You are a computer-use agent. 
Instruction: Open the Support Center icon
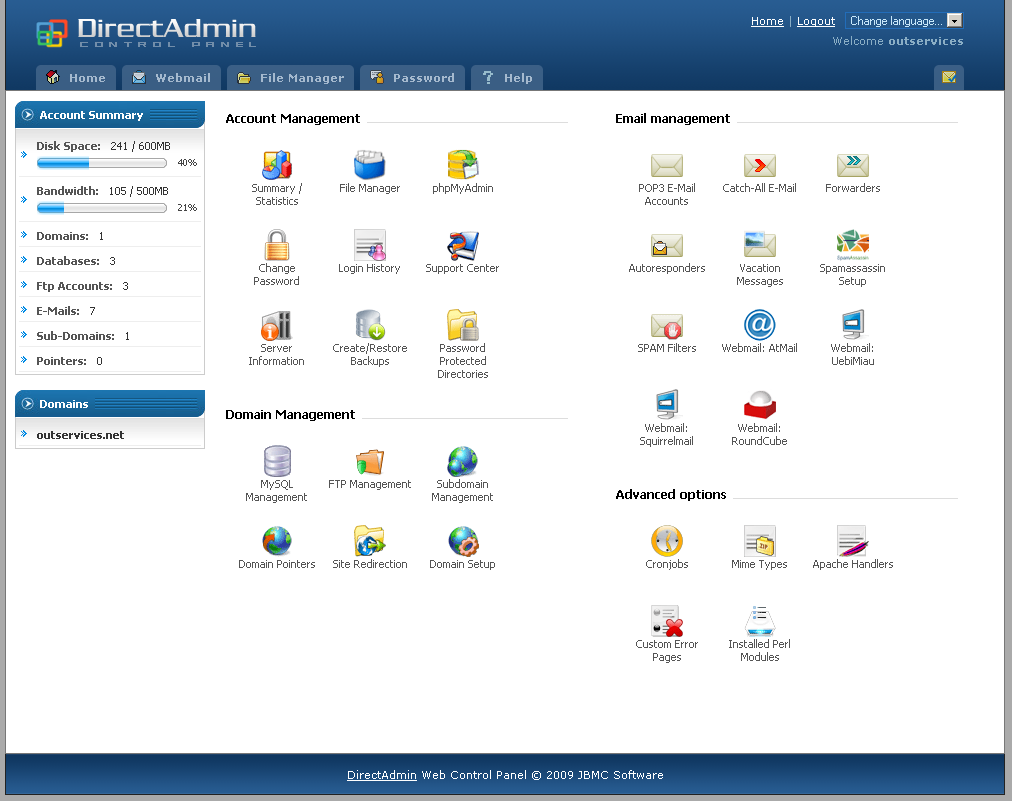click(463, 245)
